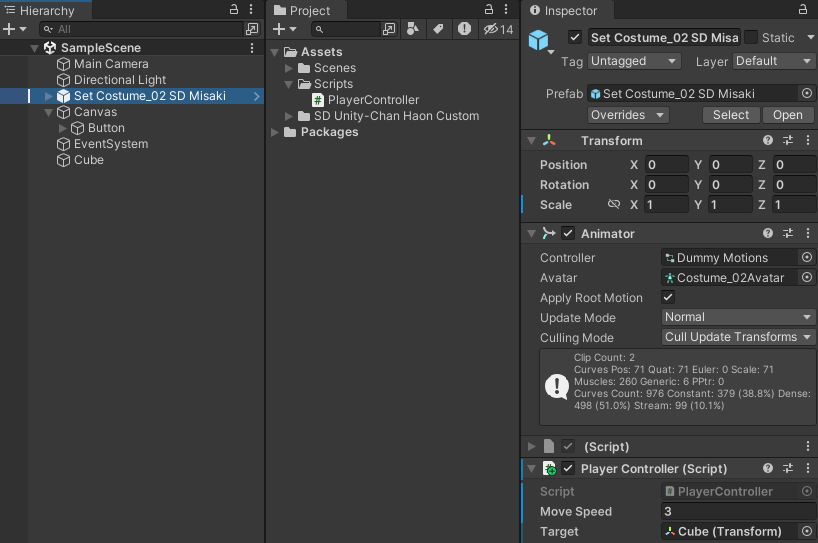Open Animator Controller object picker
The height and width of the screenshot is (543, 818).
point(807,257)
